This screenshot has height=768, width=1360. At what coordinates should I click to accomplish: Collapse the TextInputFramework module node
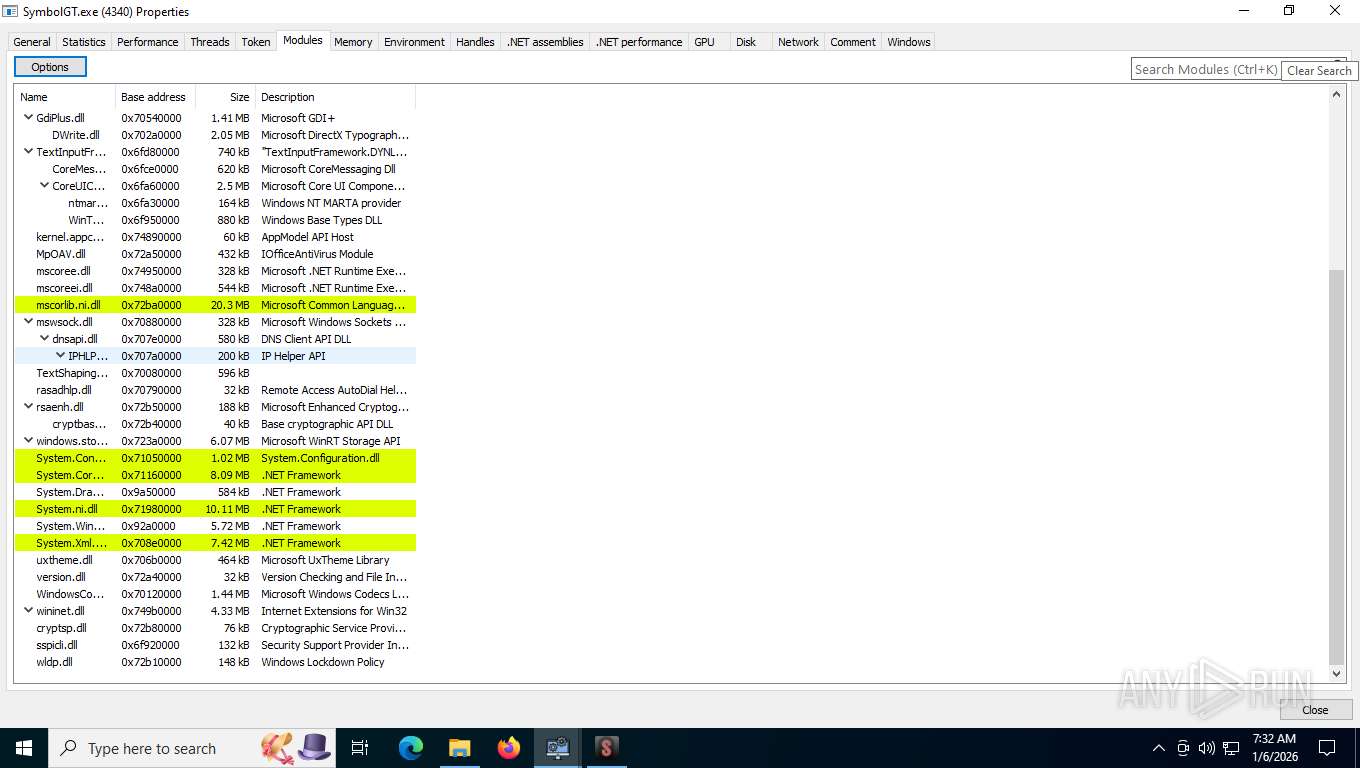pyautogui.click(x=28, y=152)
